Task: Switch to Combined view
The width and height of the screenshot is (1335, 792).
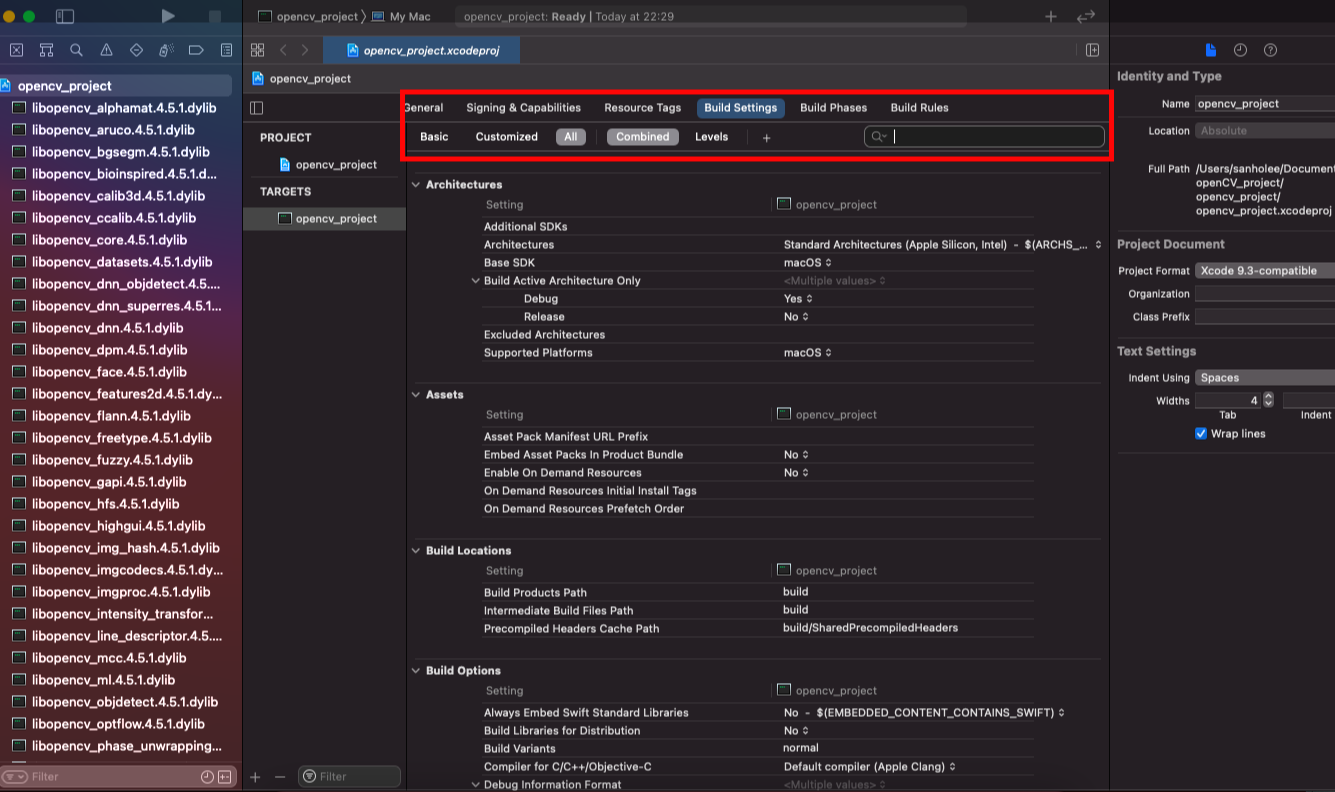Action: (x=643, y=137)
